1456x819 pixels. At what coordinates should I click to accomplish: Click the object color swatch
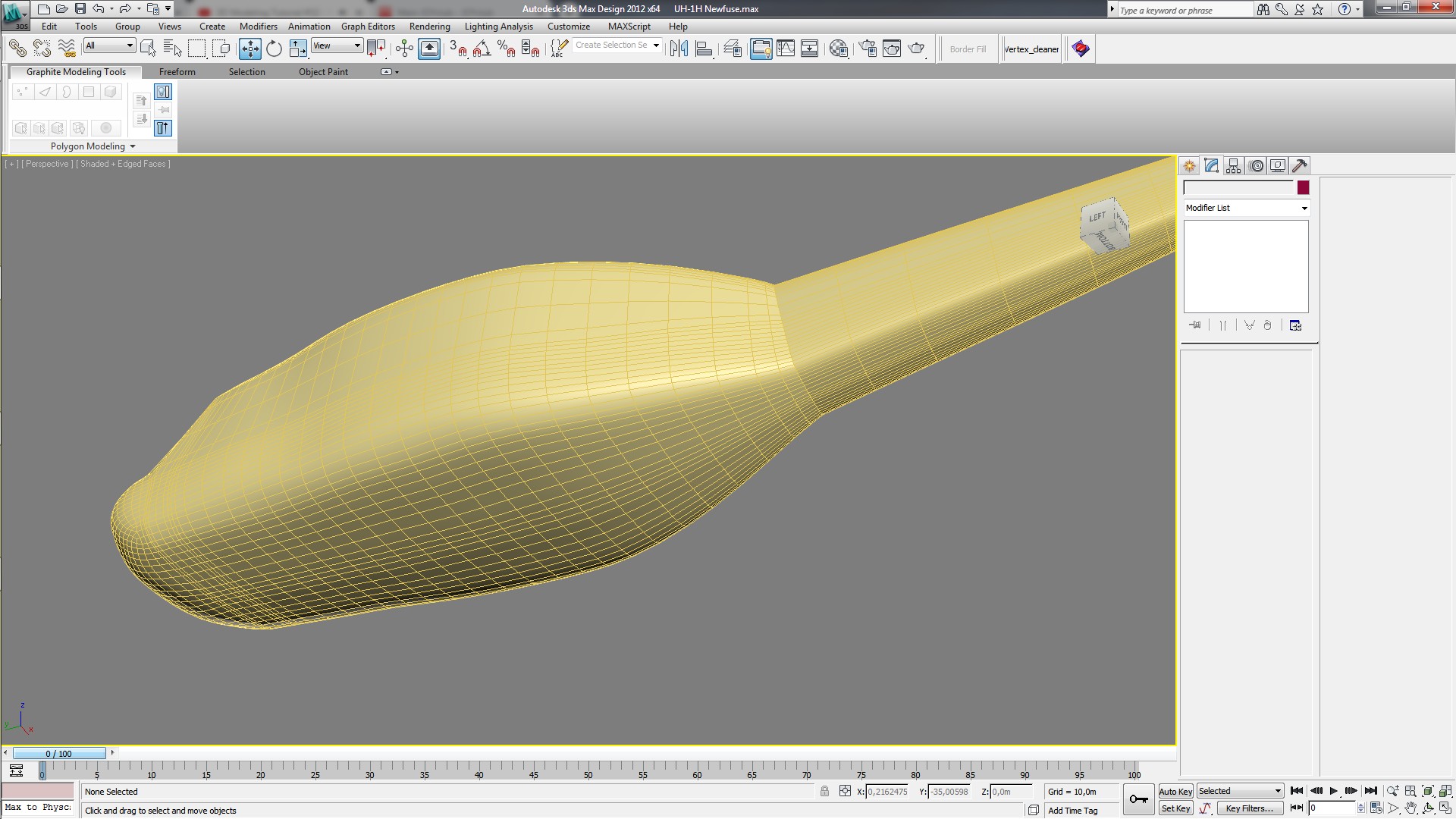[1303, 187]
